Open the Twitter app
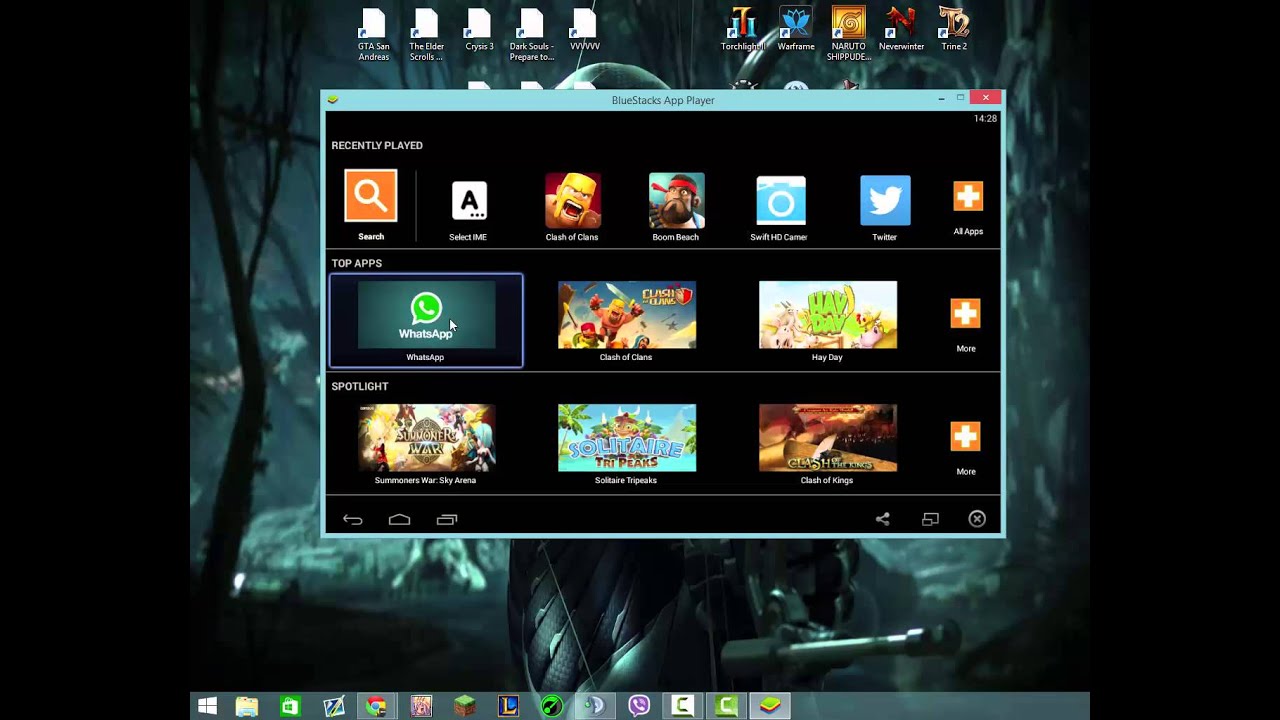 click(885, 201)
